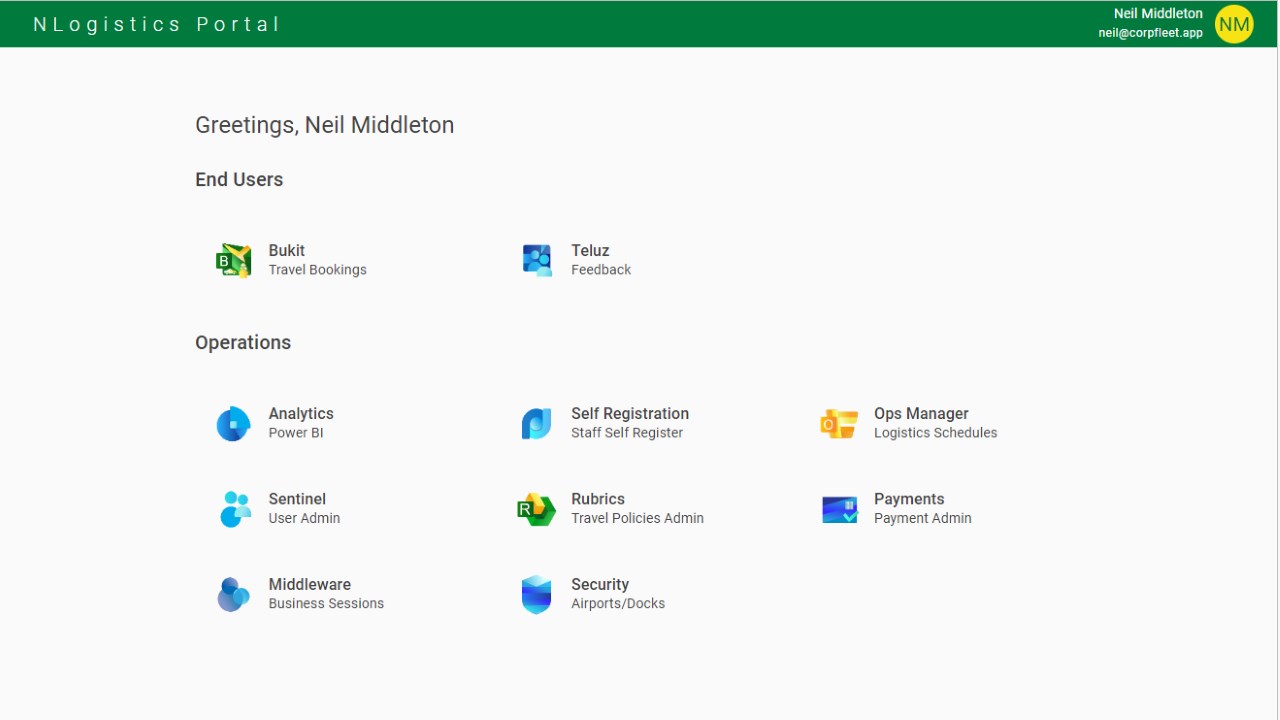Select the Sentinel user admin icon
The image size is (1280, 720).
click(234, 508)
